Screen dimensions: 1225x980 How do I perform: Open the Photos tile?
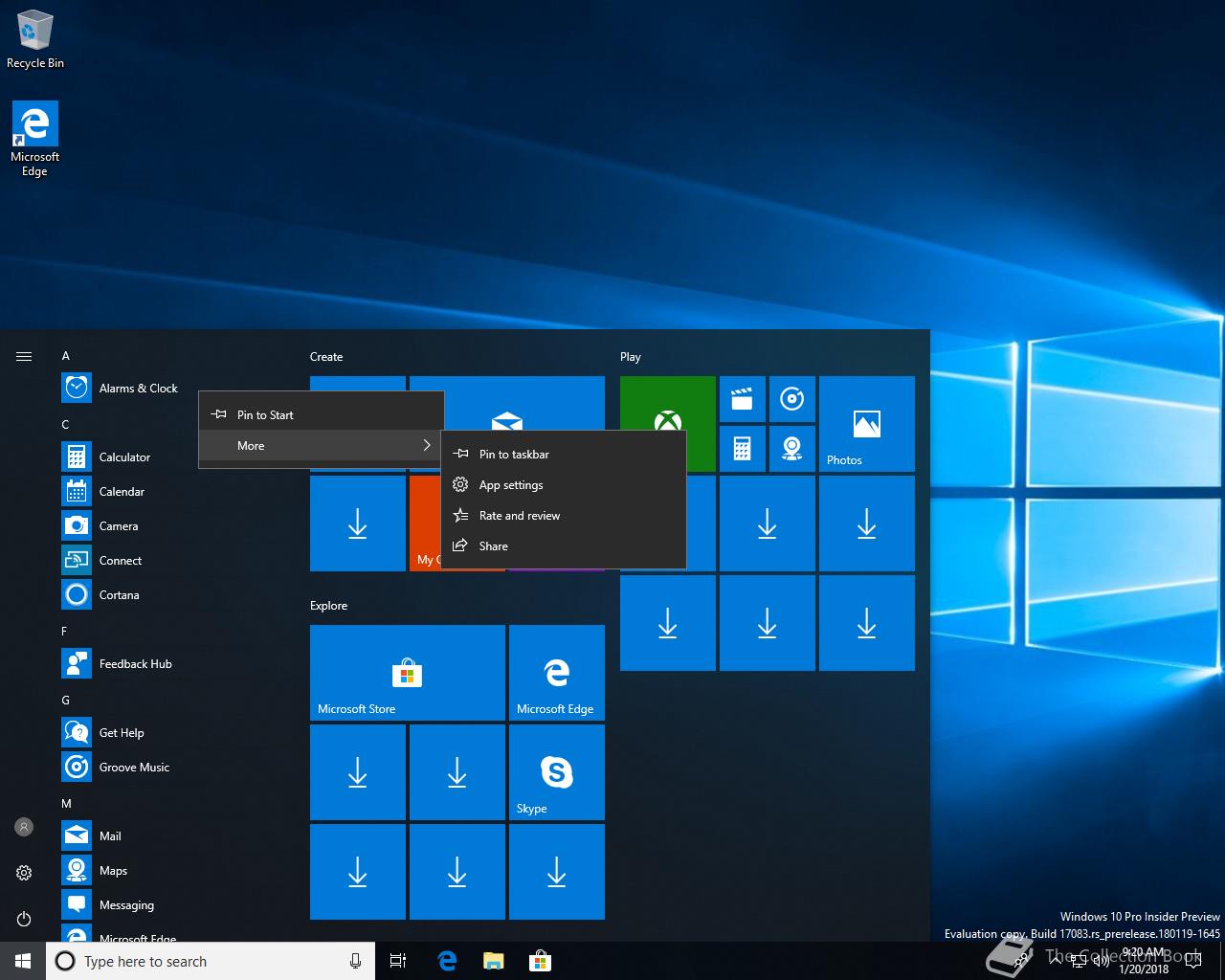(x=867, y=424)
